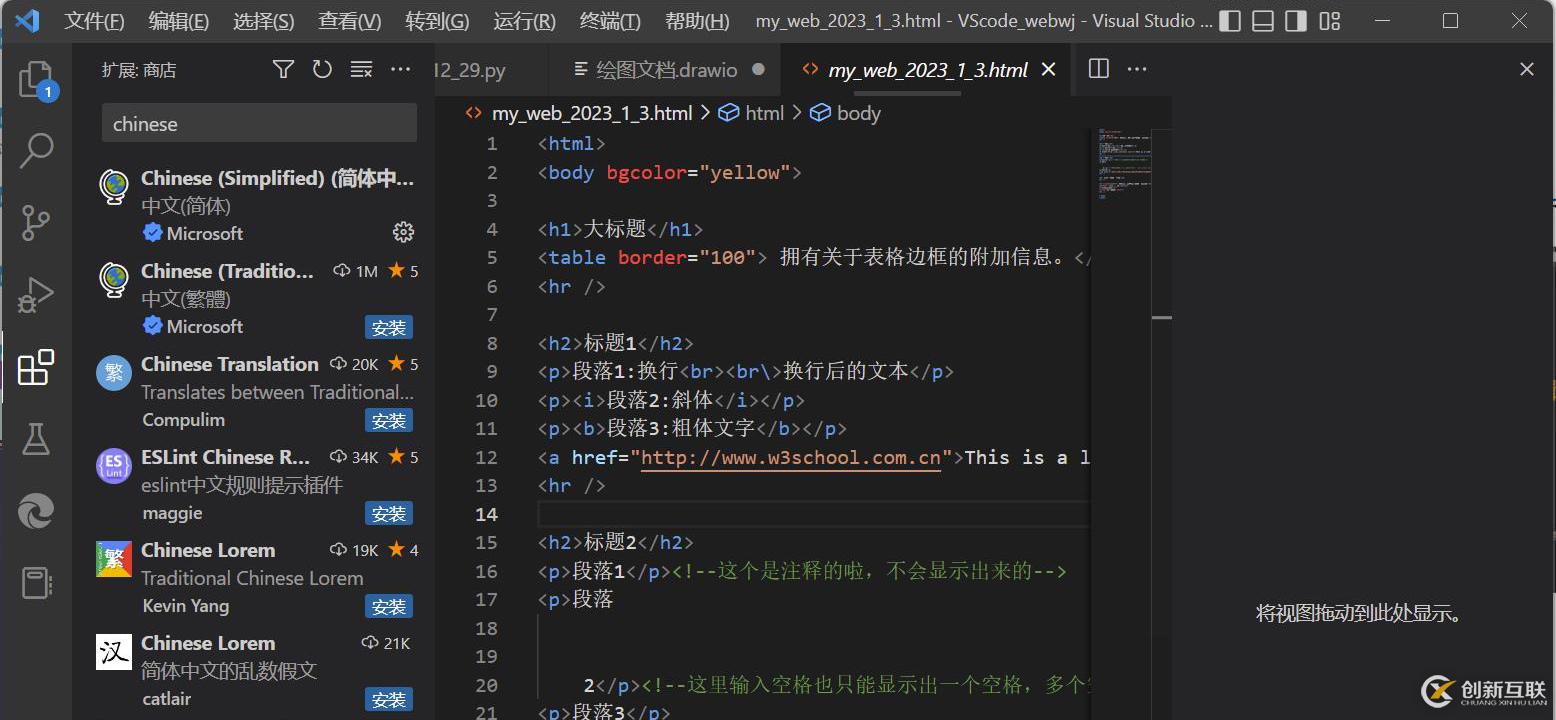
Task: Filter extensions with the funnel icon
Action: point(283,69)
